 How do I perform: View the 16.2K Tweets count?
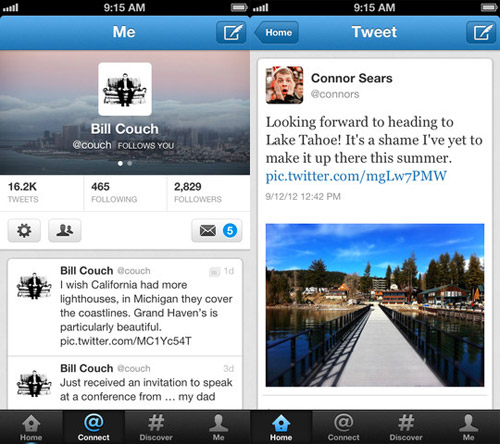click(41, 193)
